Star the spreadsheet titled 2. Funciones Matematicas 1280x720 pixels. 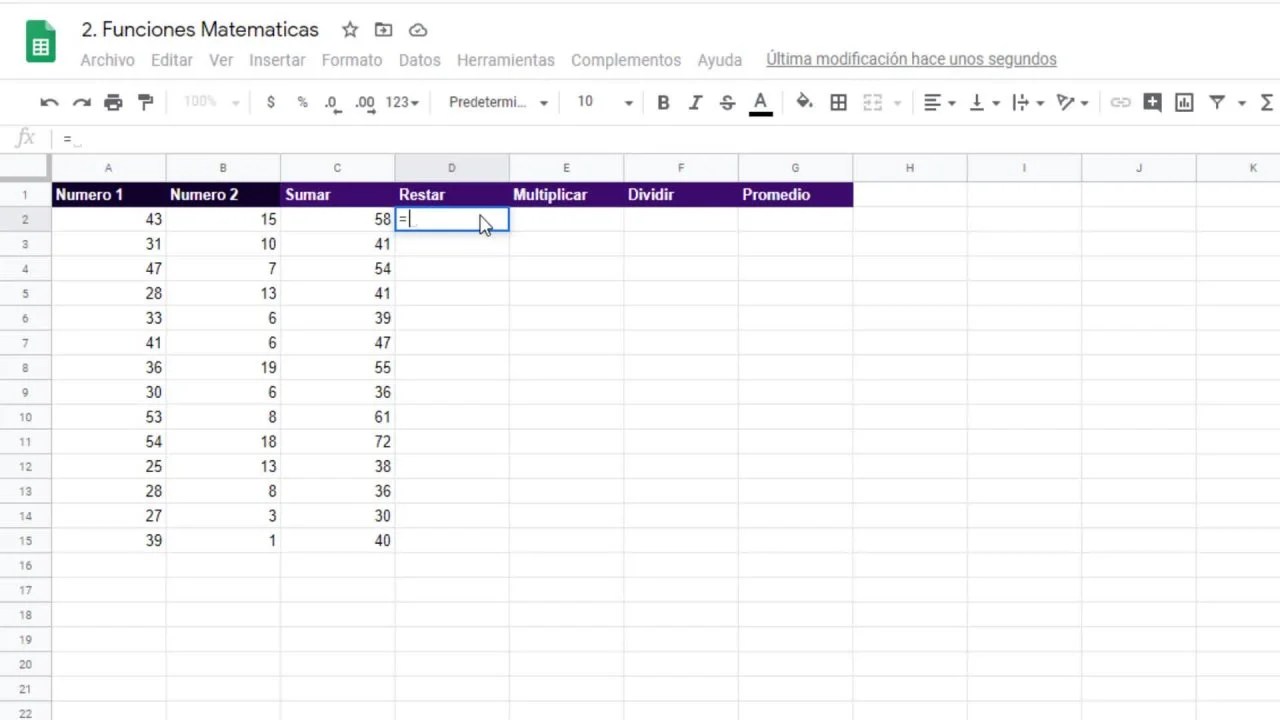coord(349,30)
